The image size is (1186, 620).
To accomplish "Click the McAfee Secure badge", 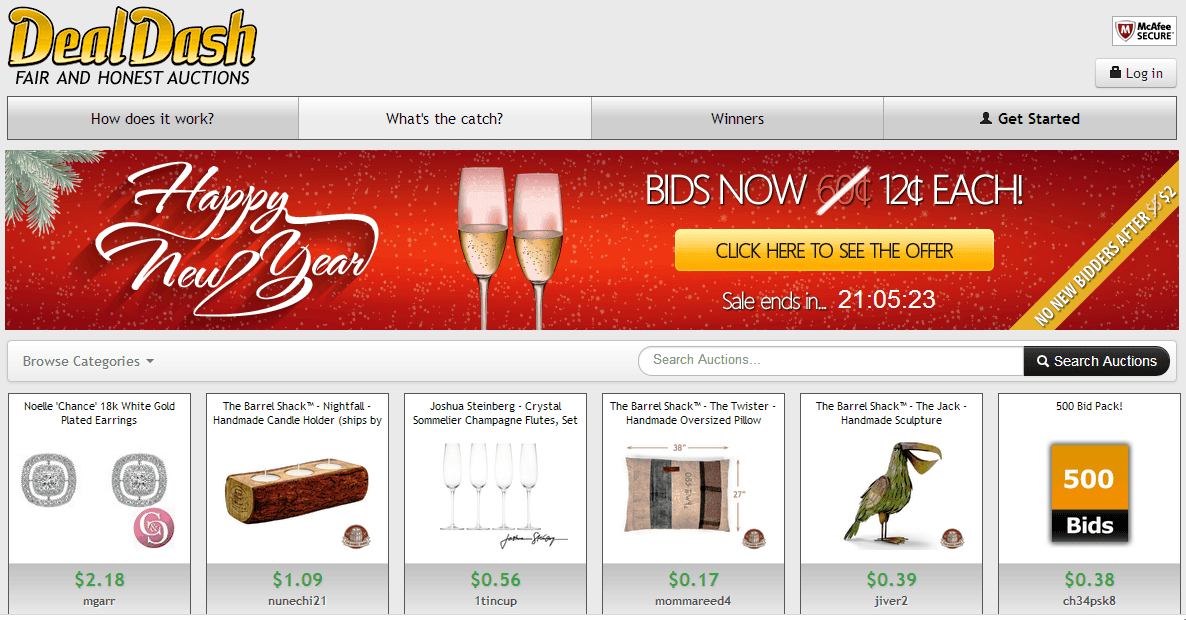I will point(1144,31).
